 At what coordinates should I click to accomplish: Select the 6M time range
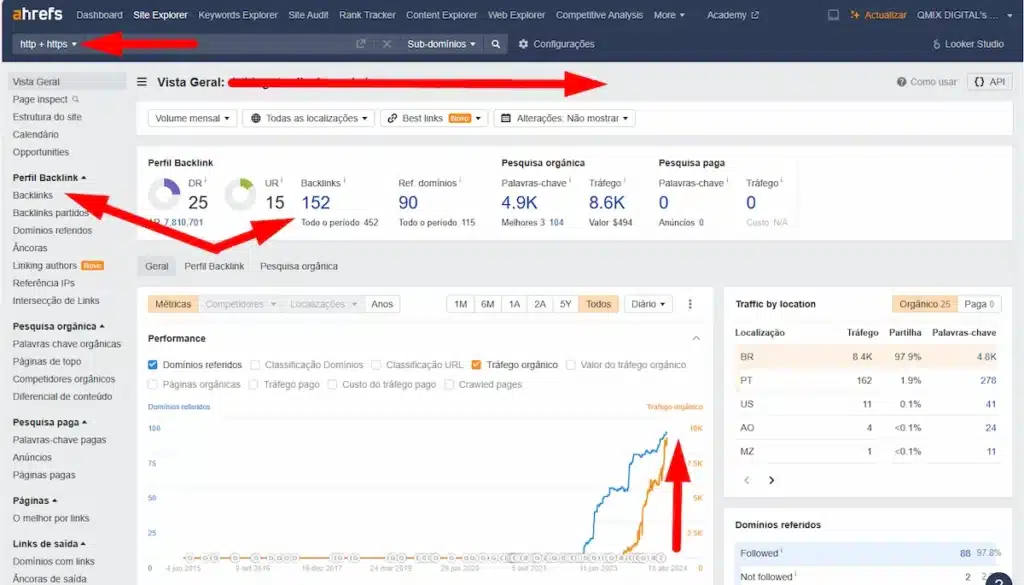point(487,304)
